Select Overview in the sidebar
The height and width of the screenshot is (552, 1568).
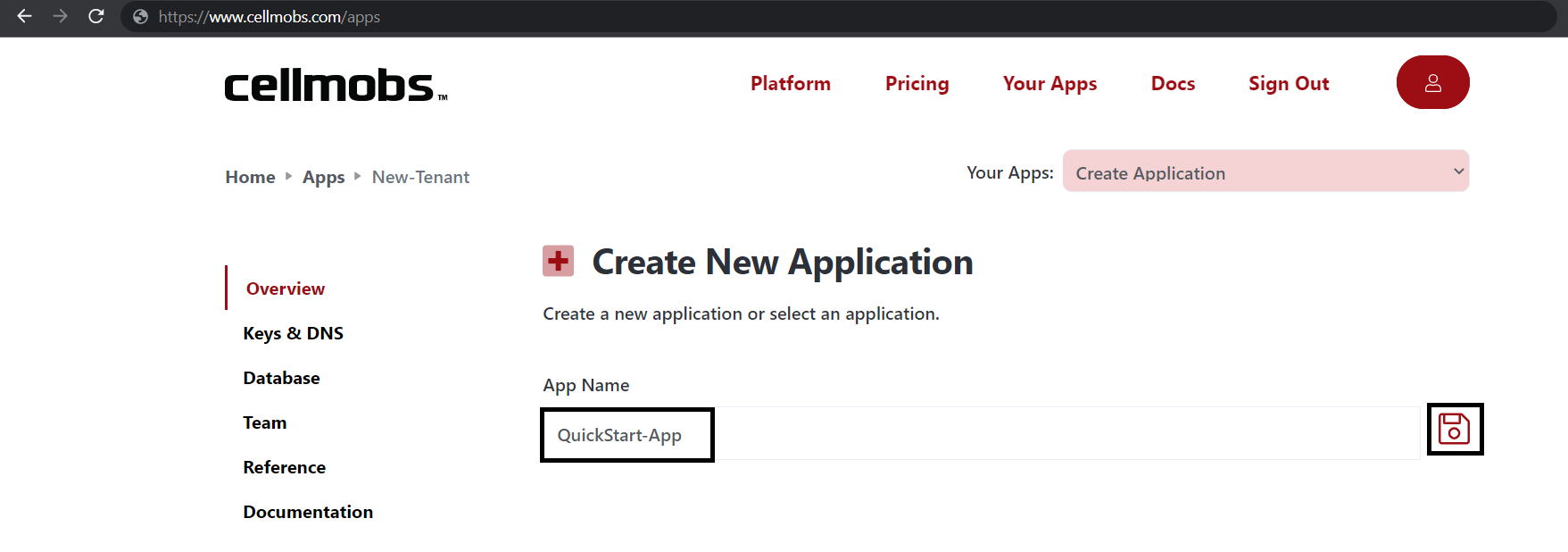pyautogui.click(x=286, y=289)
